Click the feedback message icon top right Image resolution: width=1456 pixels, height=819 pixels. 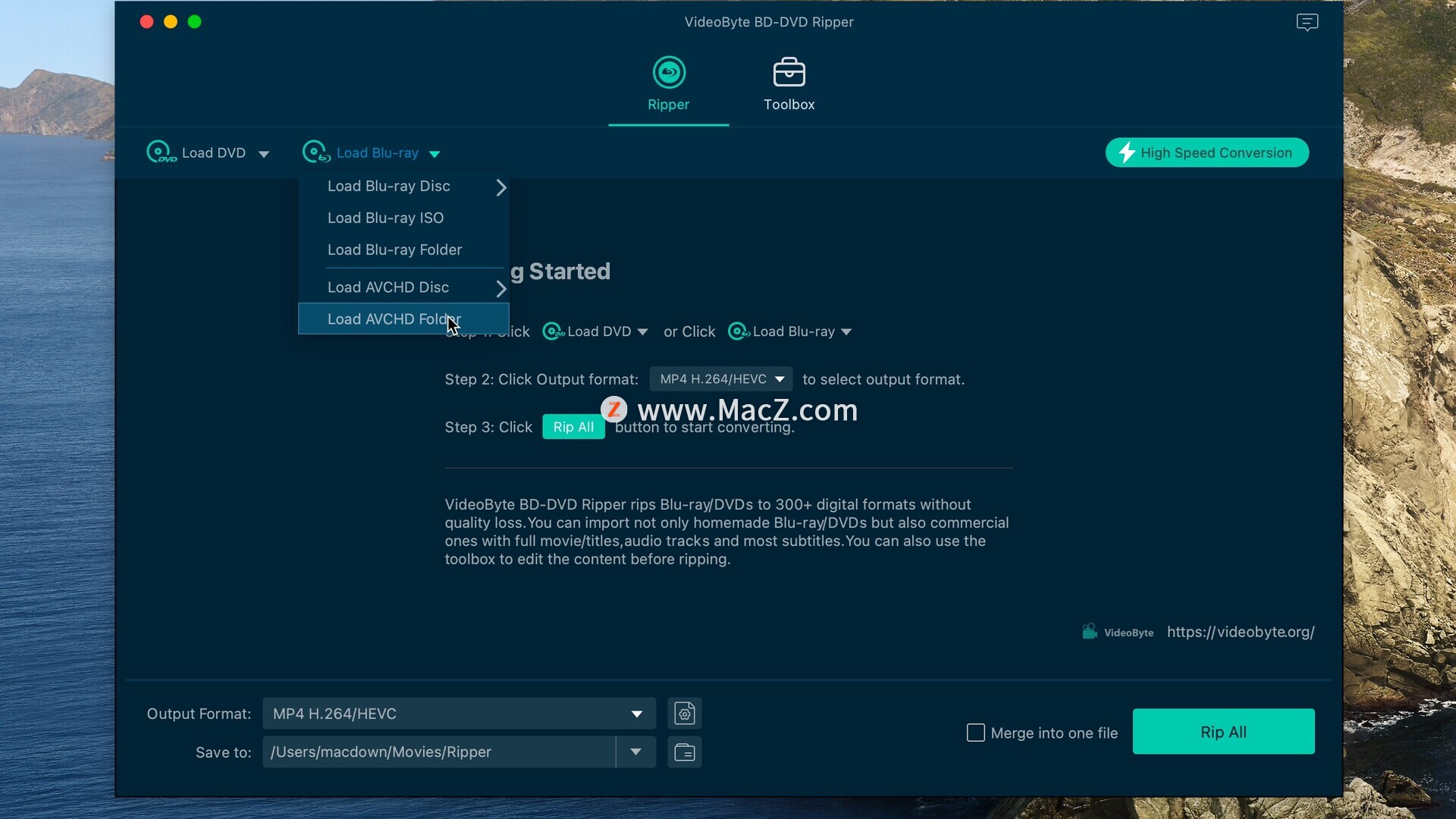click(1307, 22)
